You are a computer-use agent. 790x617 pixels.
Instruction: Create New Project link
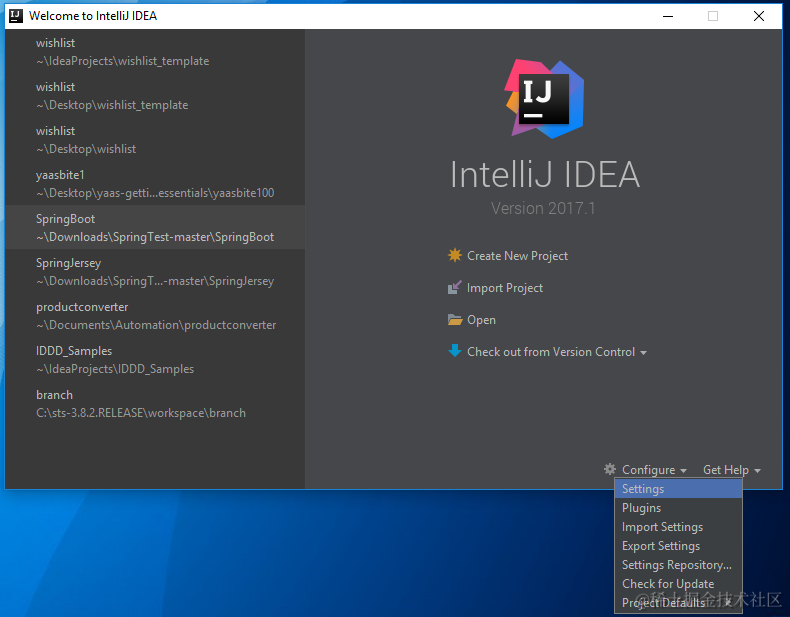pos(517,256)
